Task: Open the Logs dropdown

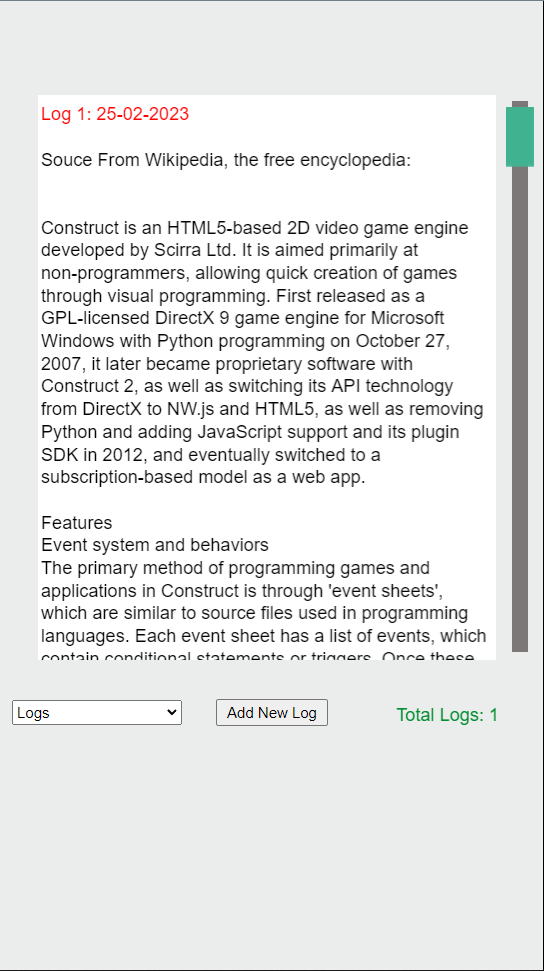Action: pyautogui.click(x=97, y=712)
